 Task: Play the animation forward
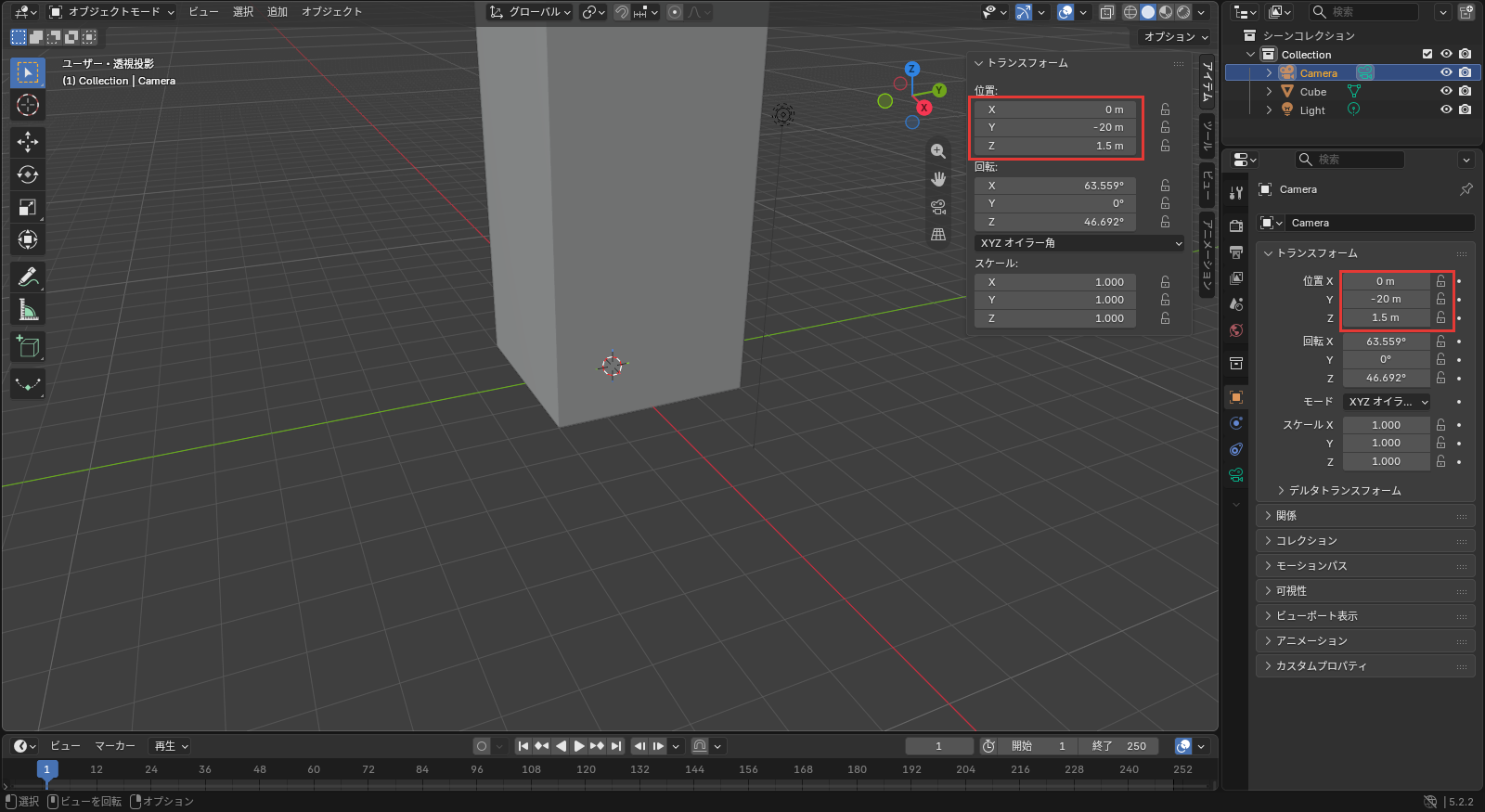click(x=579, y=746)
